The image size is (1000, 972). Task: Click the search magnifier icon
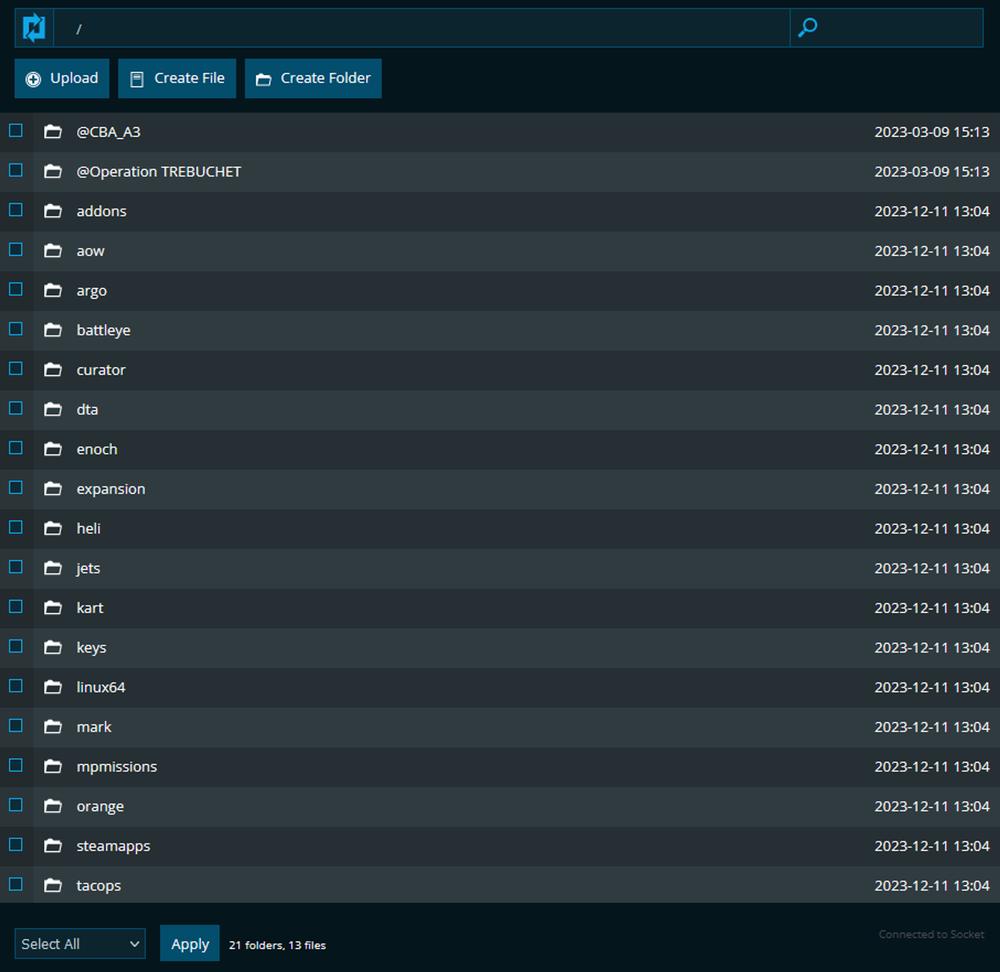tap(807, 27)
